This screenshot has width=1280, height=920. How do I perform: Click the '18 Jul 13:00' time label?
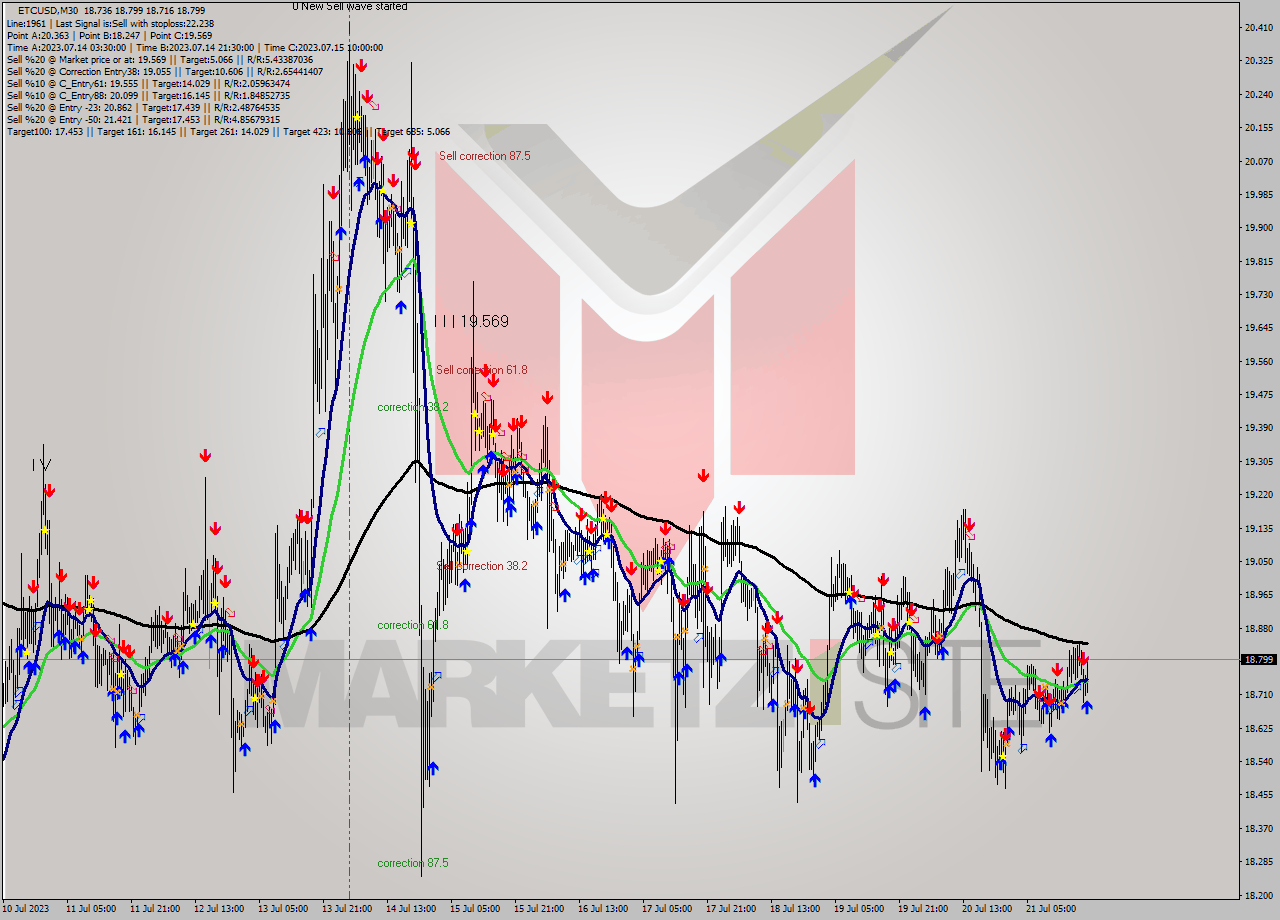795,909
